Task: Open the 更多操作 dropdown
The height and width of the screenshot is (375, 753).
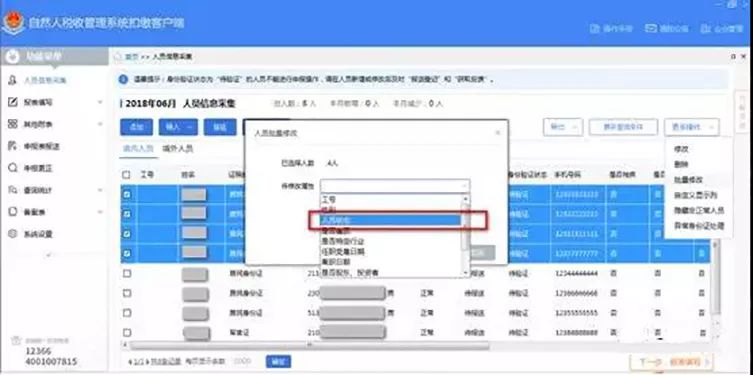Action: point(692,127)
